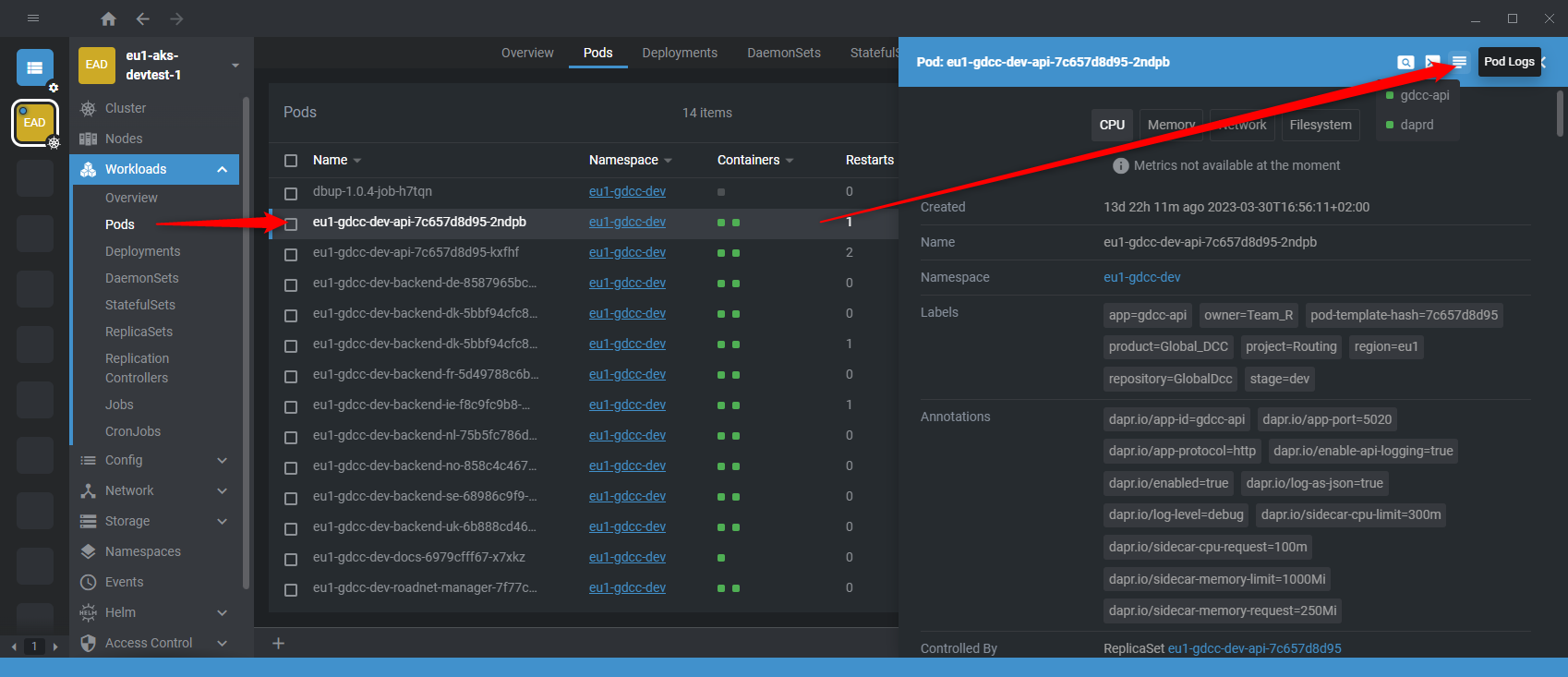
Task: Check the eu1-gdcc-dev-backend-fr row checkbox
Action: [x=291, y=376]
